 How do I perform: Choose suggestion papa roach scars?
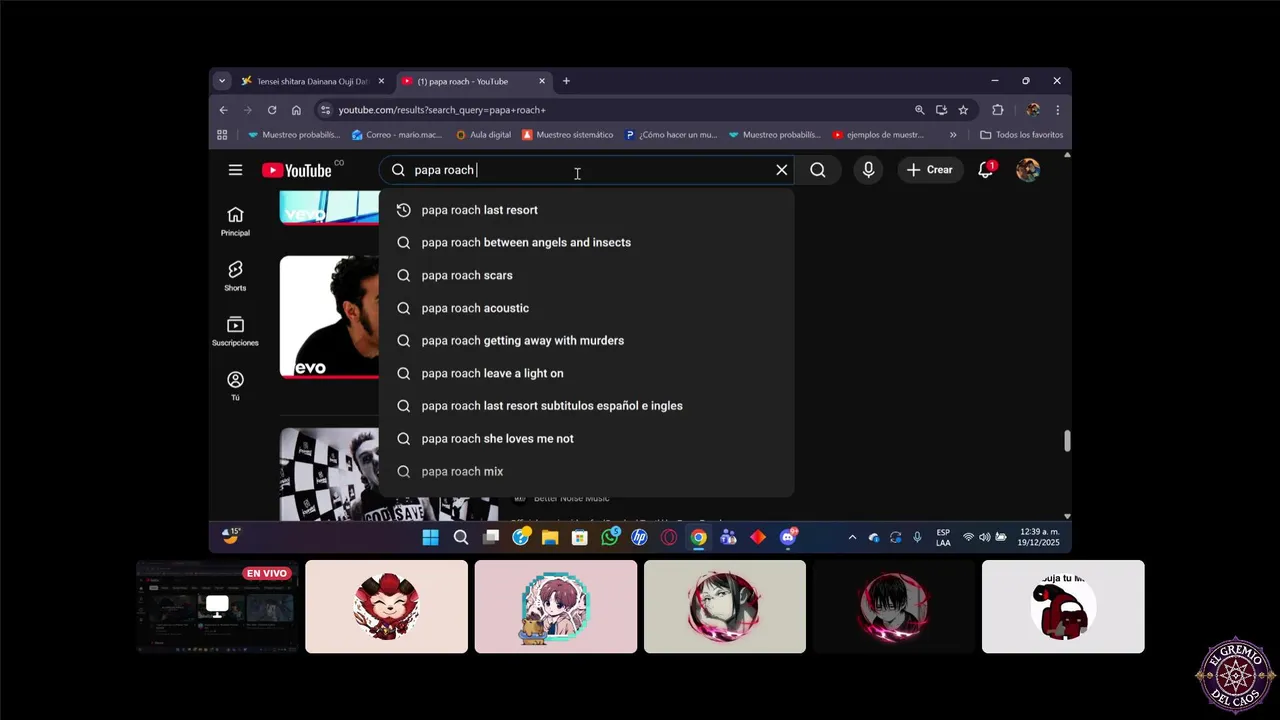(x=586, y=275)
